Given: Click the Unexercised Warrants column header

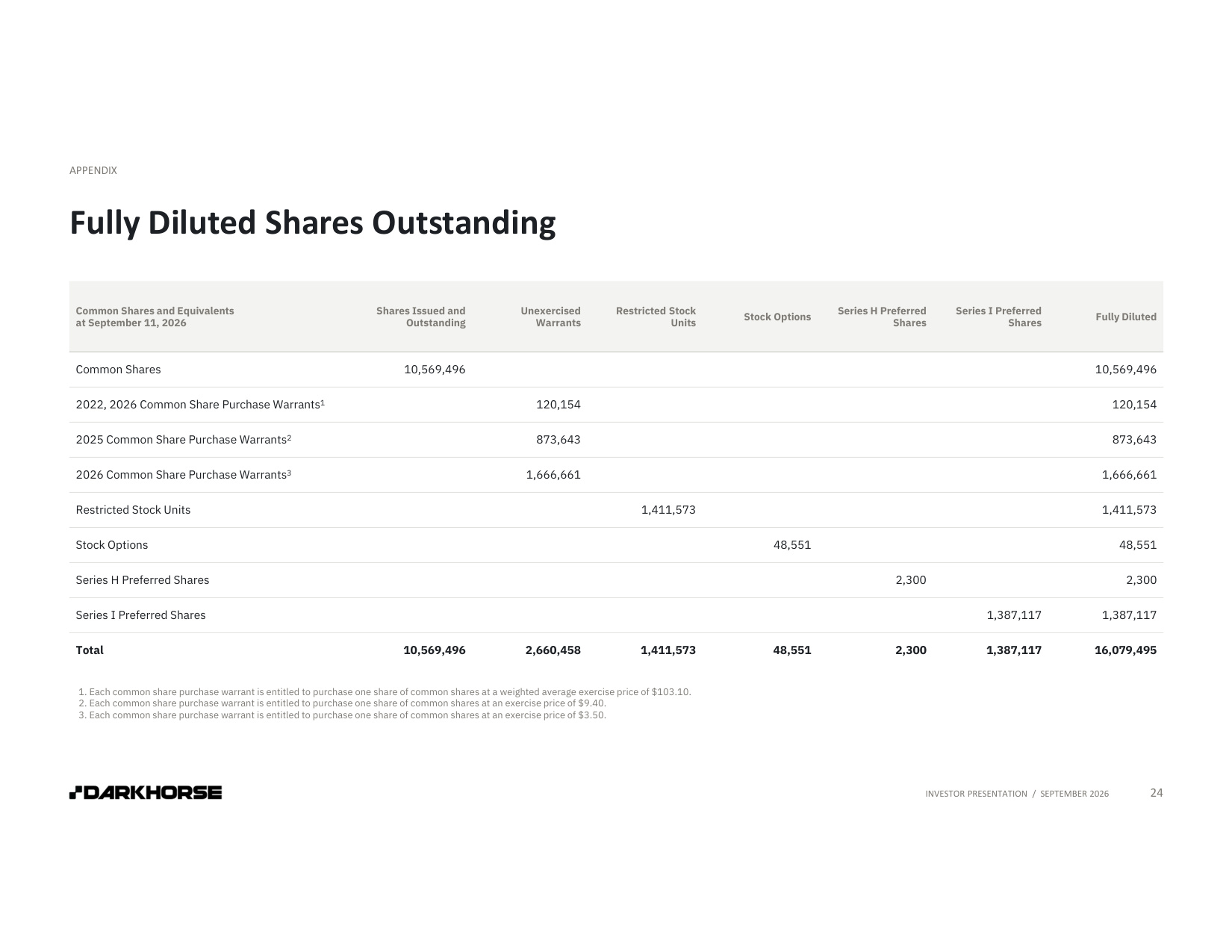Looking at the screenshot, I should click(550, 317).
